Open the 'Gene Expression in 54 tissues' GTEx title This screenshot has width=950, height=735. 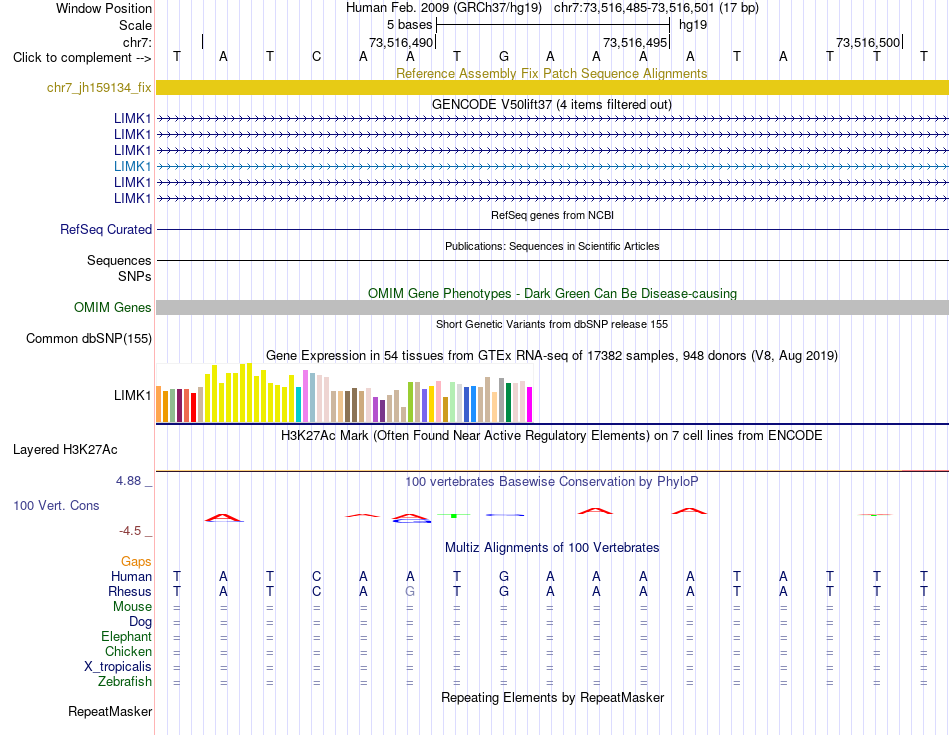(x=552, y=356)
